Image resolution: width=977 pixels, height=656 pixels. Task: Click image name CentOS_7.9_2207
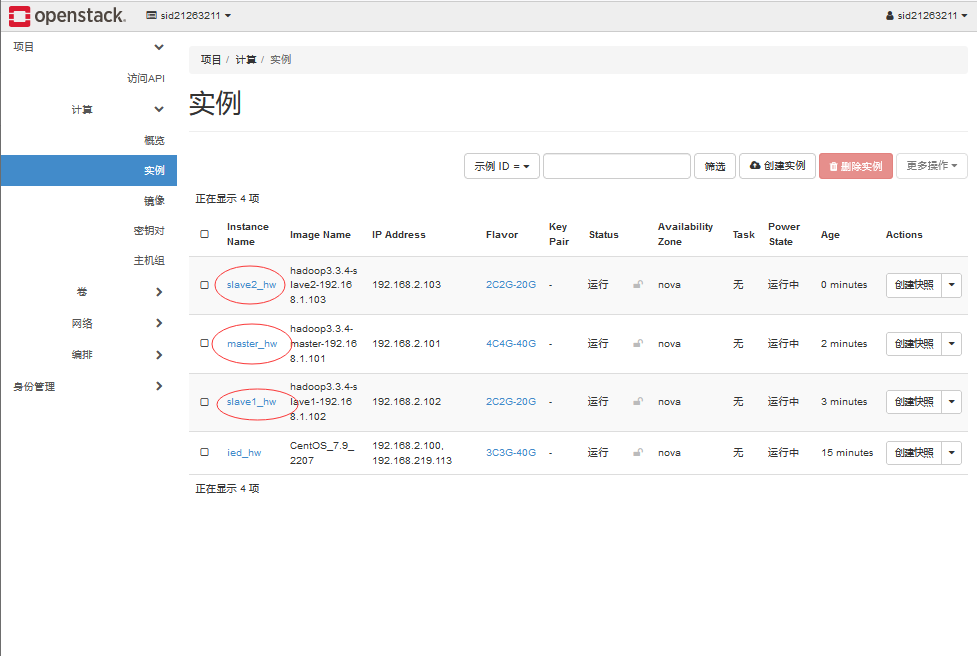point(322,453)
